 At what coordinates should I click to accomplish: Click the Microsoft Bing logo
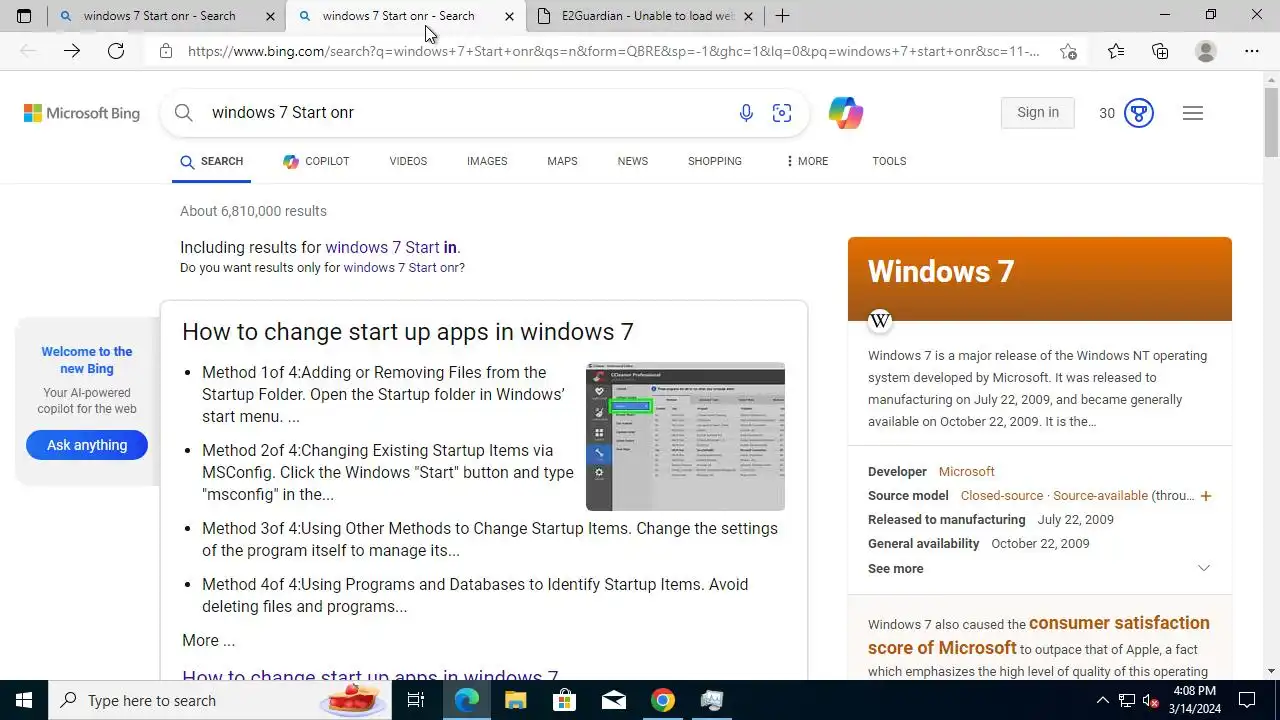(x=82, y=113)
